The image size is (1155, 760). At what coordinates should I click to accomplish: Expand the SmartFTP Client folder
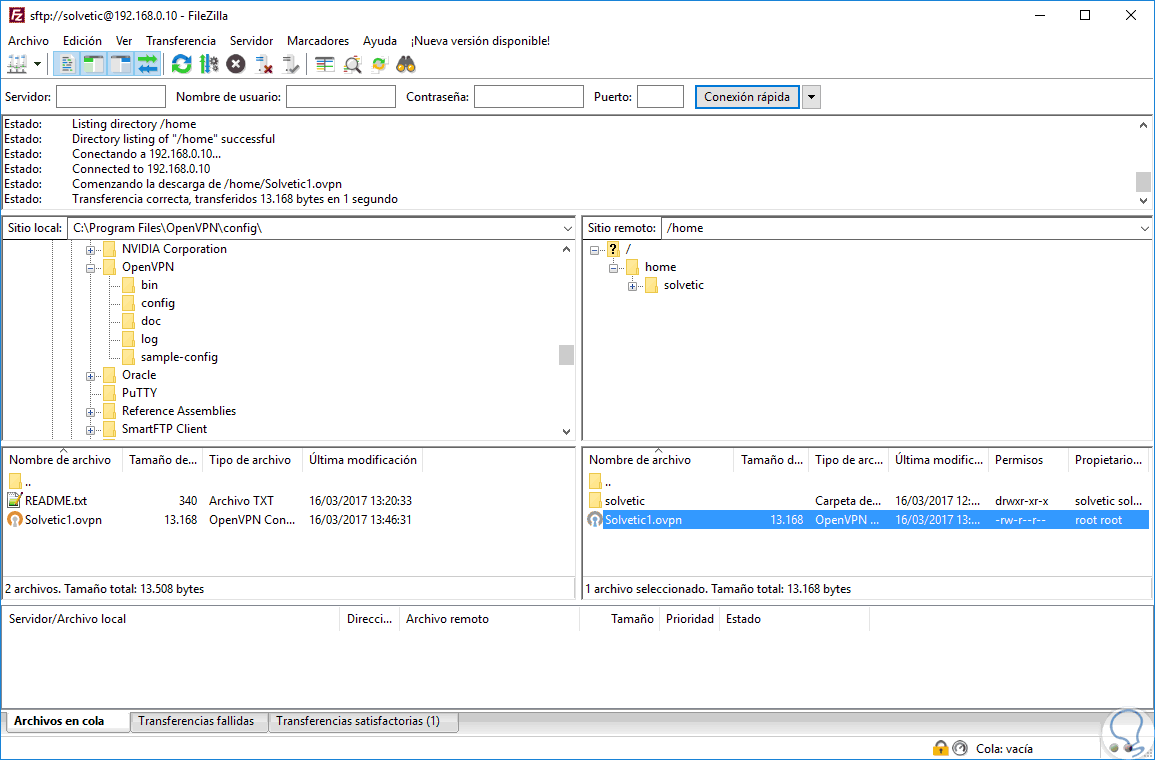coord(91,430)
